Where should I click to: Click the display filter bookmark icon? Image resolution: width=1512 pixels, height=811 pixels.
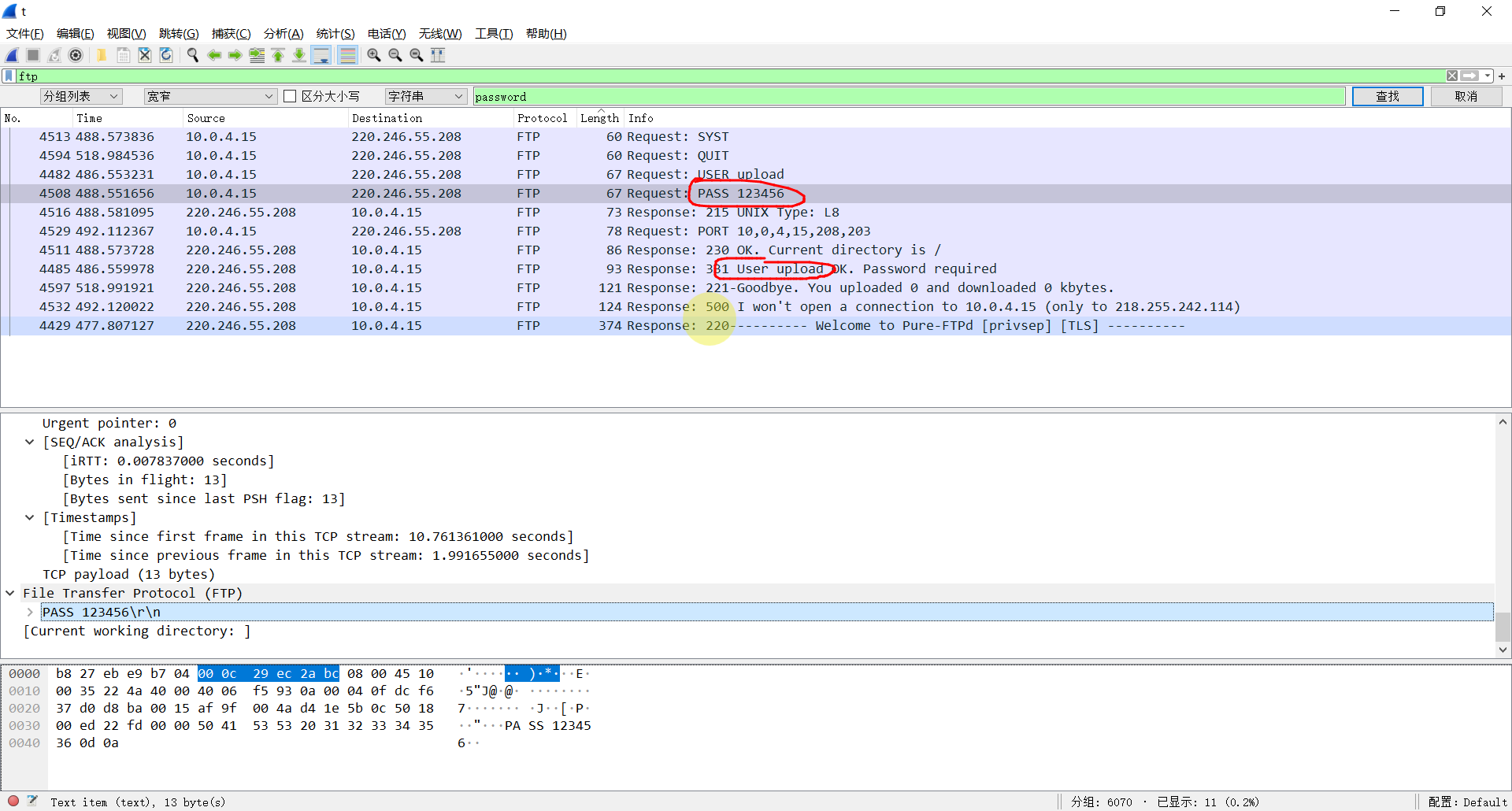(9, 76)
